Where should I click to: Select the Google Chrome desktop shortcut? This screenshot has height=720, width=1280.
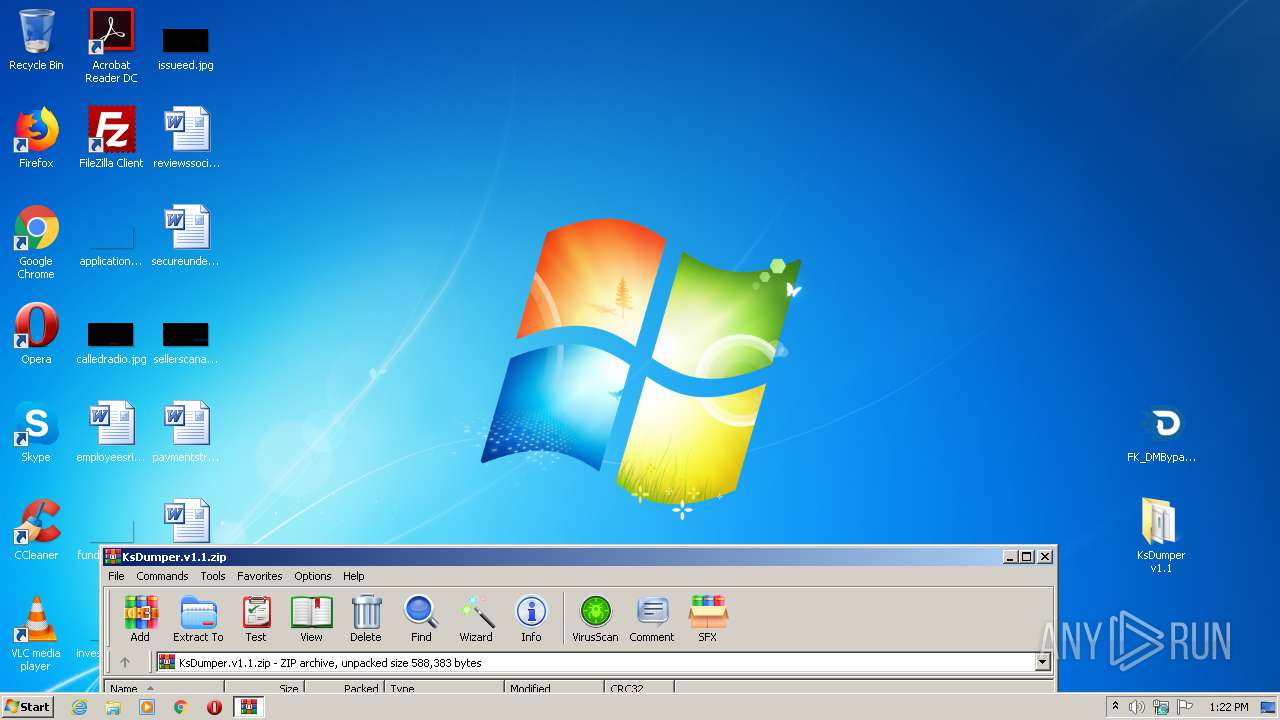(36, 242)
